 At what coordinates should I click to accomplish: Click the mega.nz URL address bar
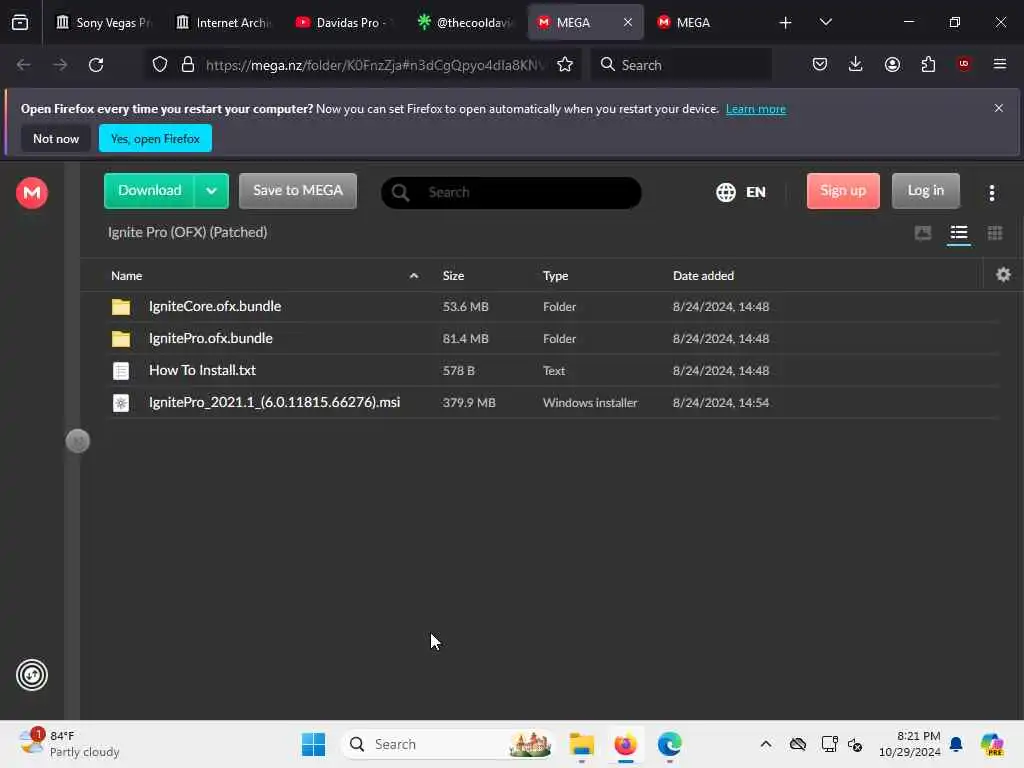click(374, 65)
